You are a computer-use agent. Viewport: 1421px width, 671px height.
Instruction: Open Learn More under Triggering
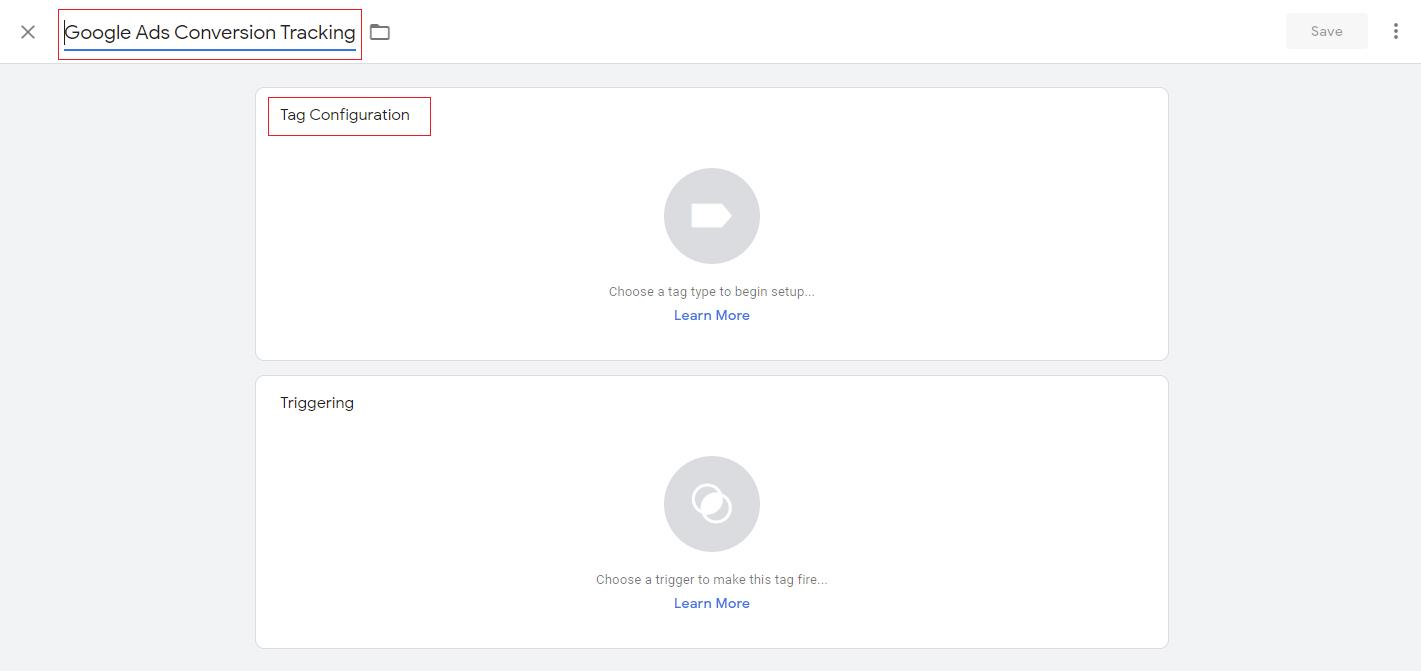[x=711, y=604]
